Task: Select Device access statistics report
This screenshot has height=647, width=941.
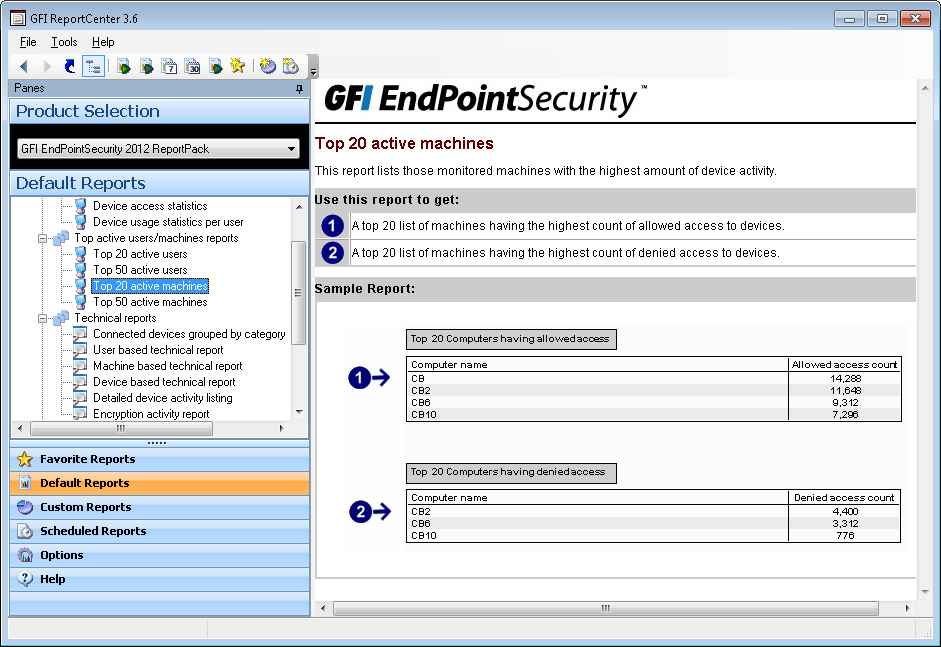Action: (150, 206)
